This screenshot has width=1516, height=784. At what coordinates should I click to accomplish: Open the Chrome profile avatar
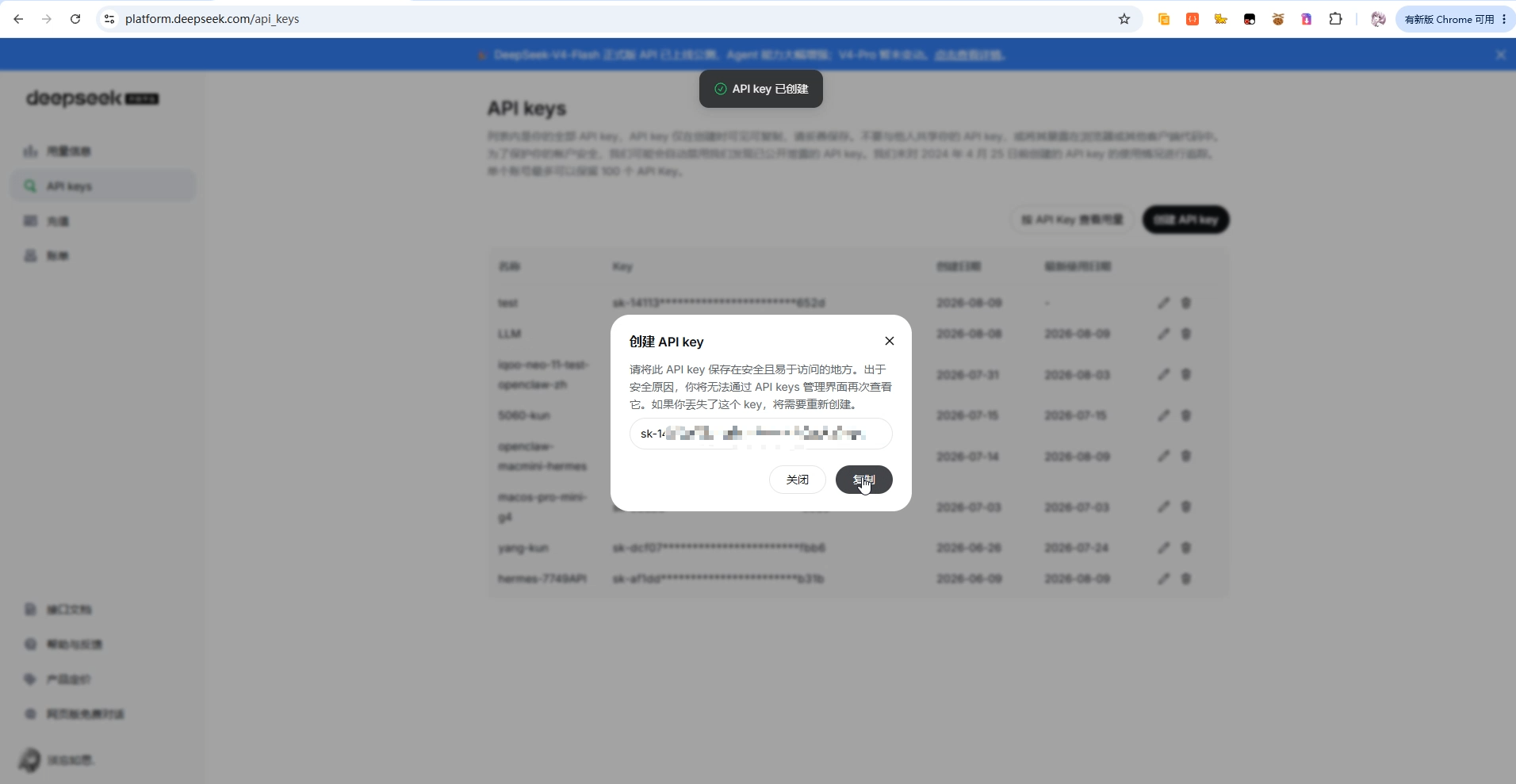1379,19
